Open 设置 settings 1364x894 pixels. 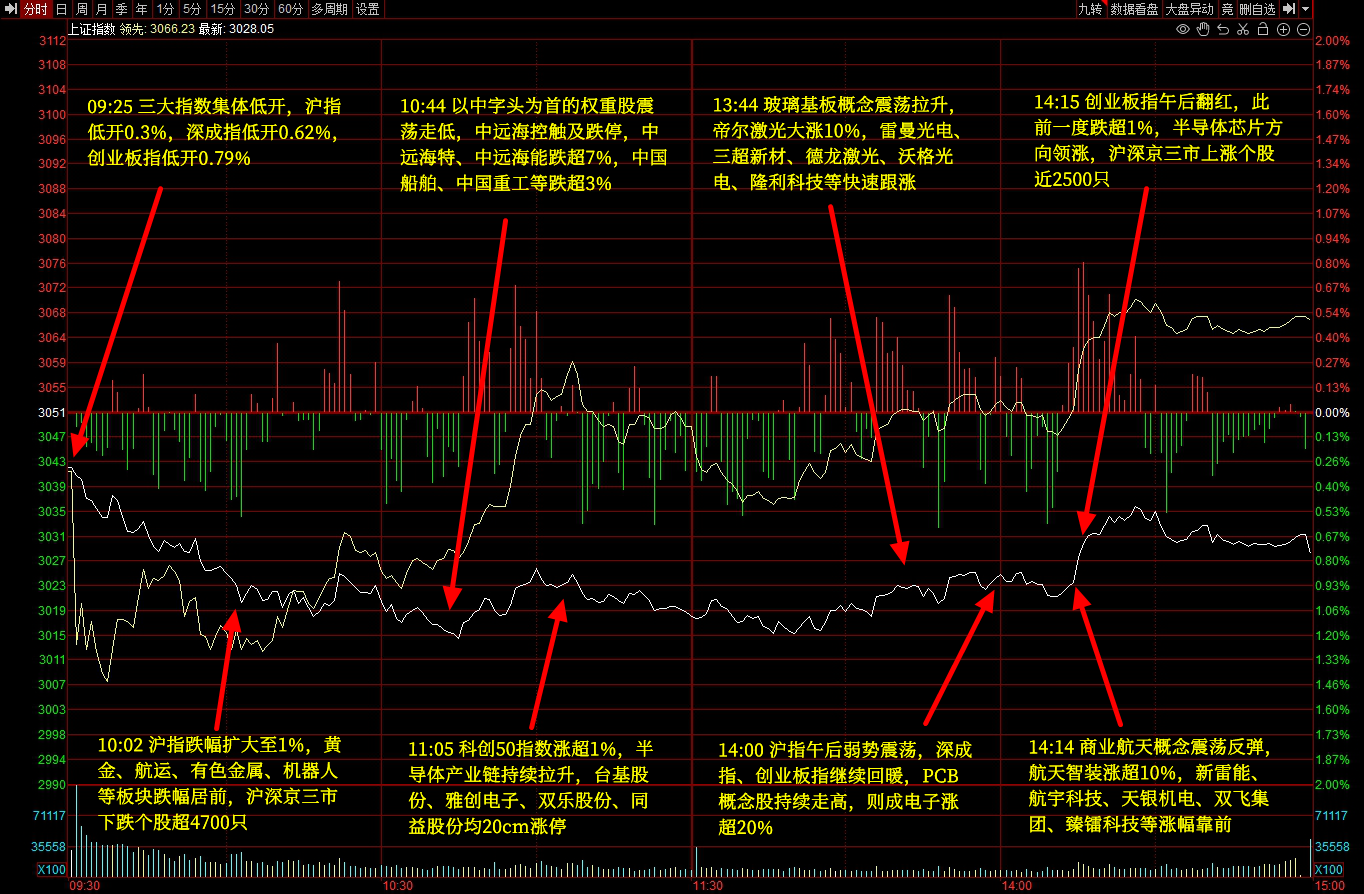coord(367,9)
